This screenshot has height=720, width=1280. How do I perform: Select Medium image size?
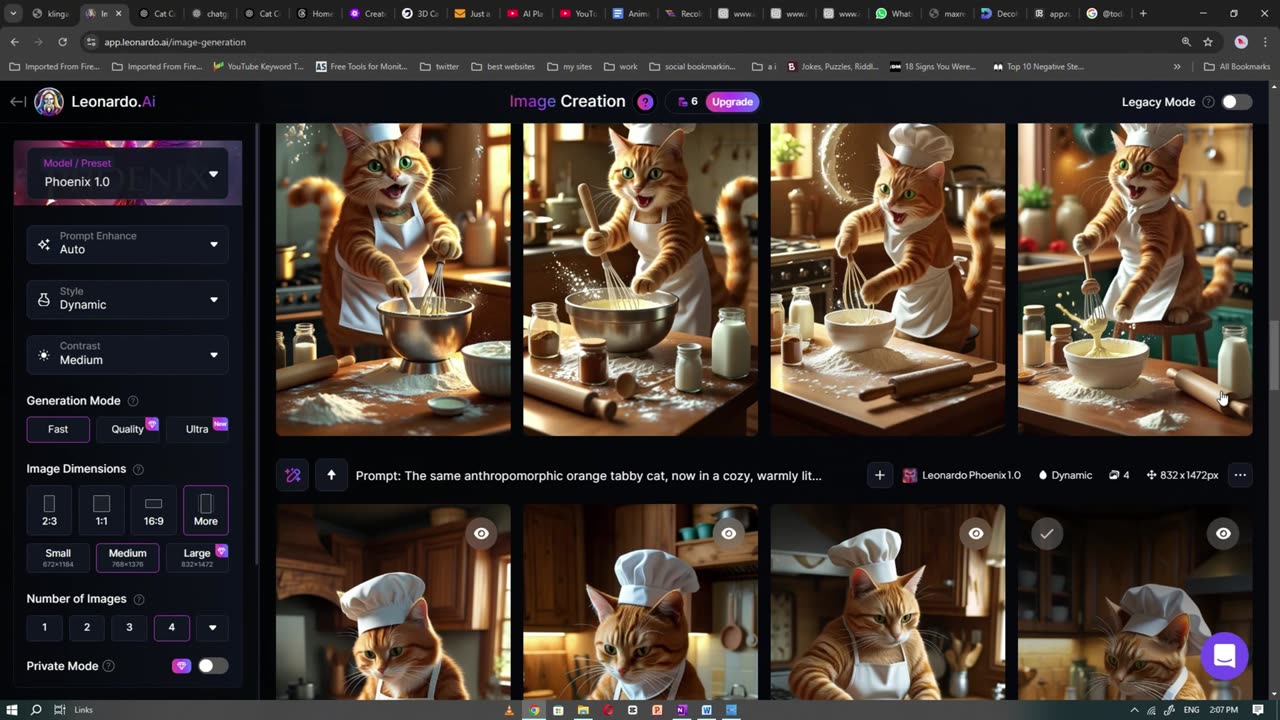click(x=127, y=557)
